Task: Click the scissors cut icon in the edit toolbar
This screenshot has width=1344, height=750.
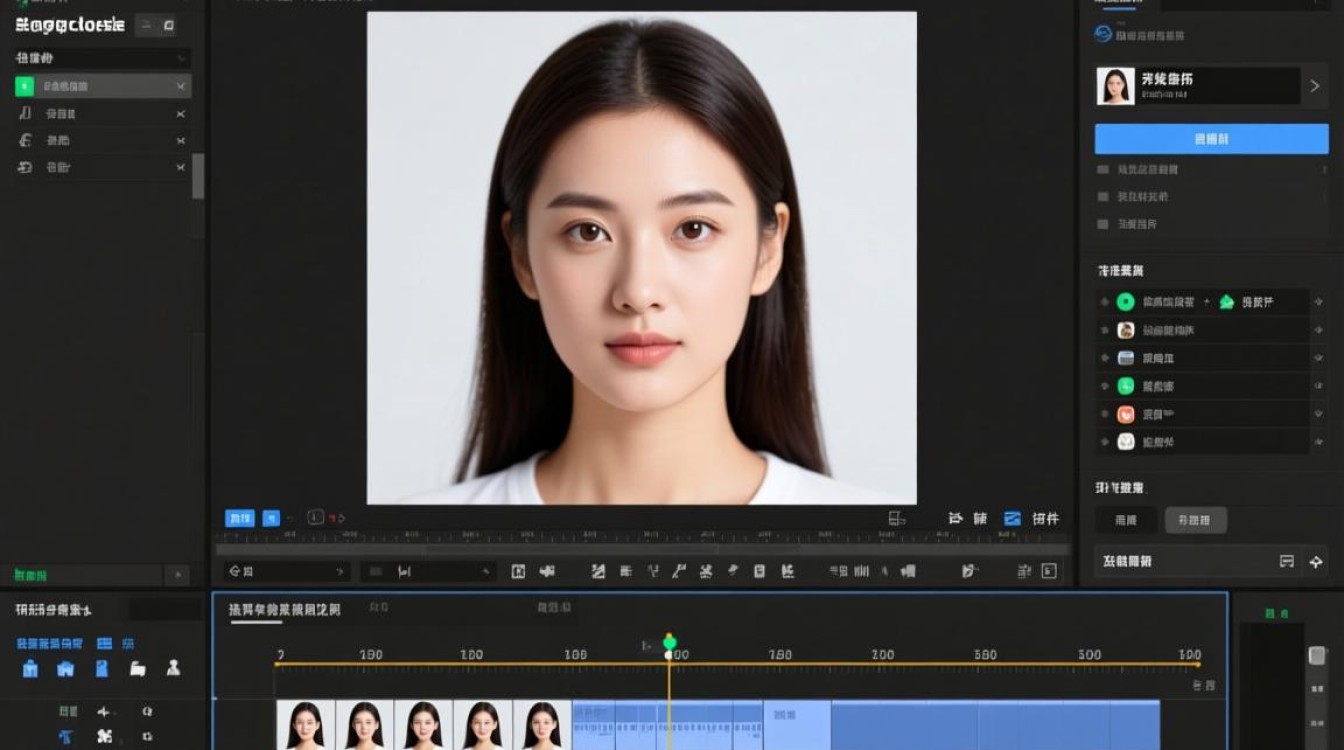Action: 706,572
